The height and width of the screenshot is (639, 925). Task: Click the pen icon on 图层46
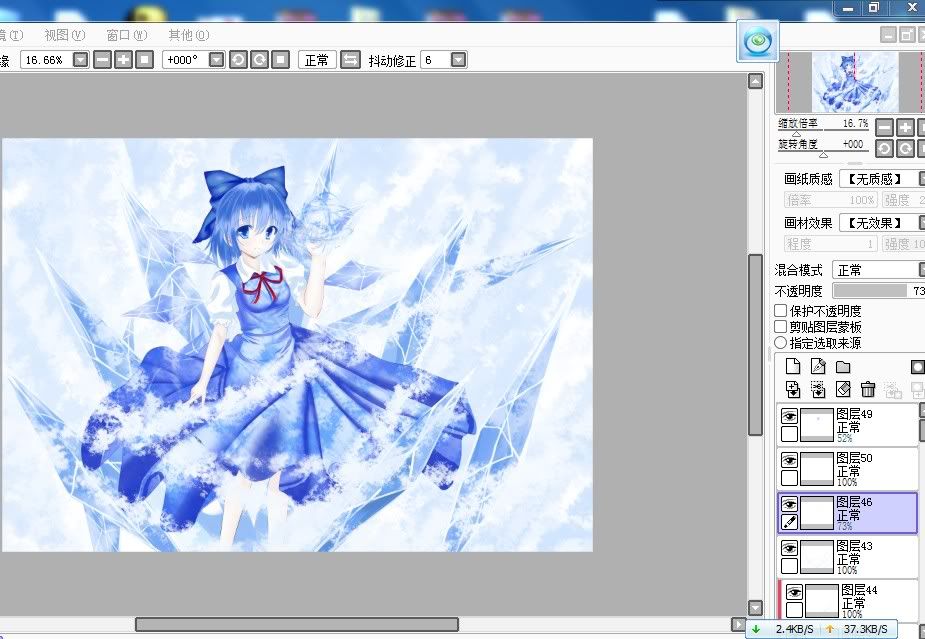click(x=789, y=522)
